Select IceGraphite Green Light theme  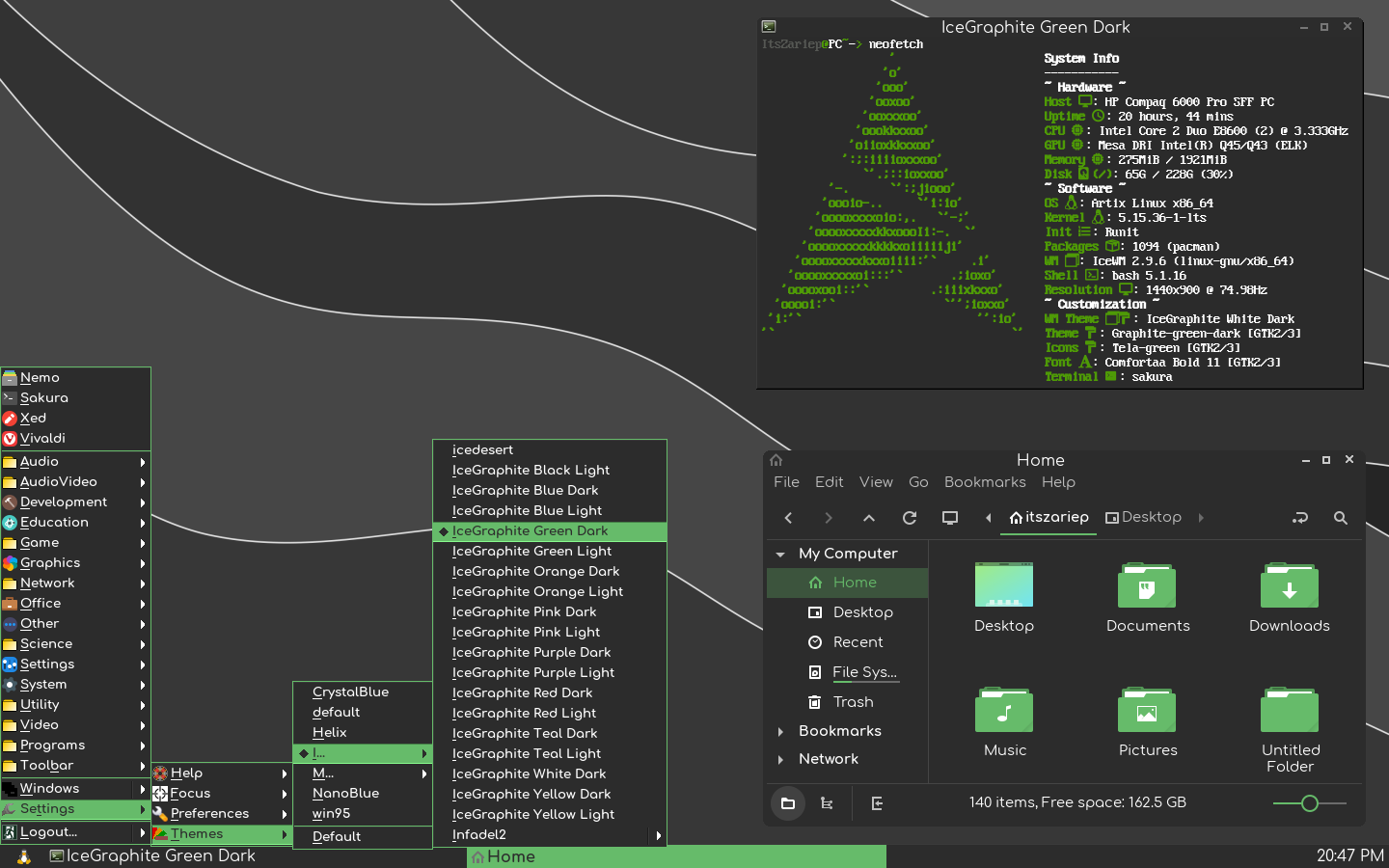(550, 552)
